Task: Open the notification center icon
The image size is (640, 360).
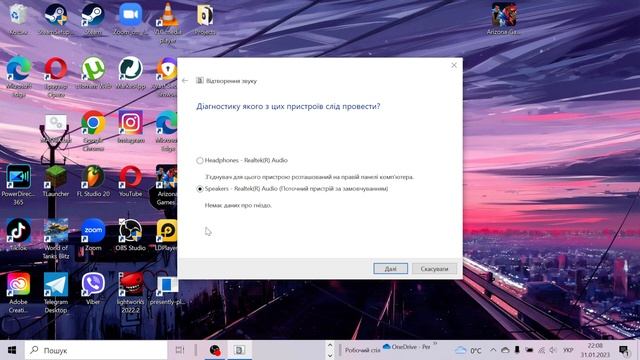Action: [x=624, y=350]
